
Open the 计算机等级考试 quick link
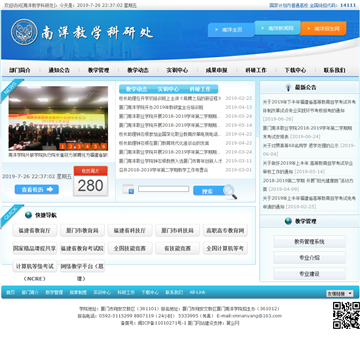(35, 266)
